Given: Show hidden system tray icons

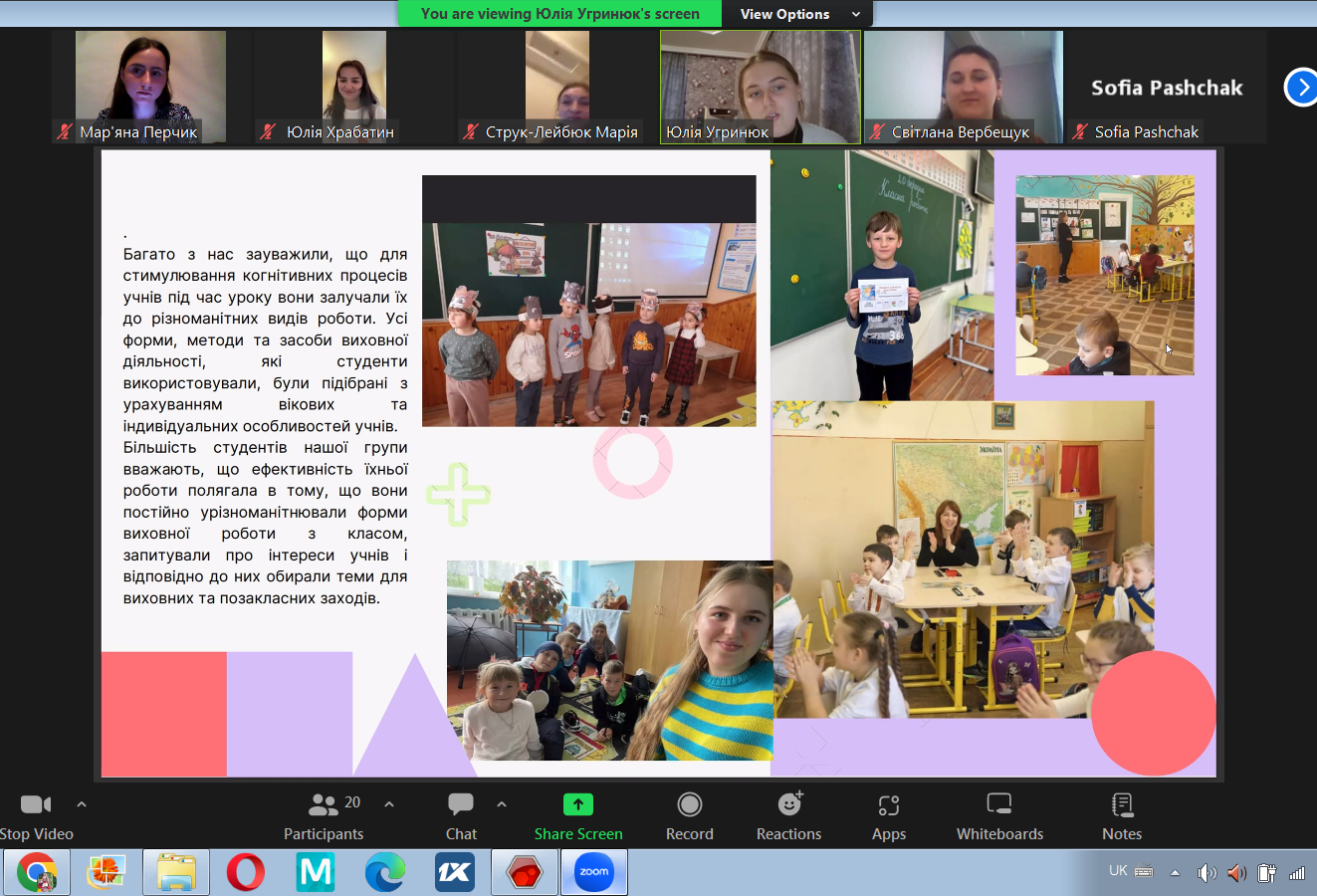Looking at the screenshot, I should 1175,873.
